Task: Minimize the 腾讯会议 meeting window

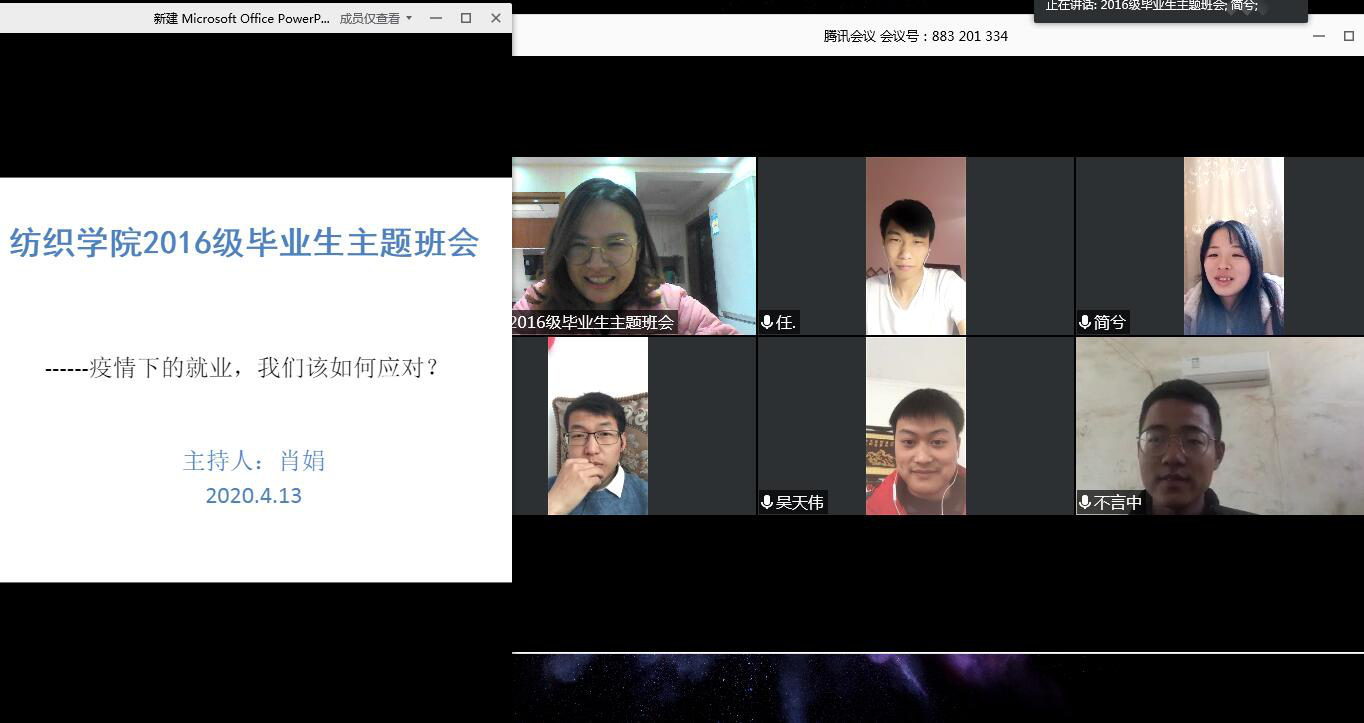Action: pyautogui.click(x=1319, y=36)
